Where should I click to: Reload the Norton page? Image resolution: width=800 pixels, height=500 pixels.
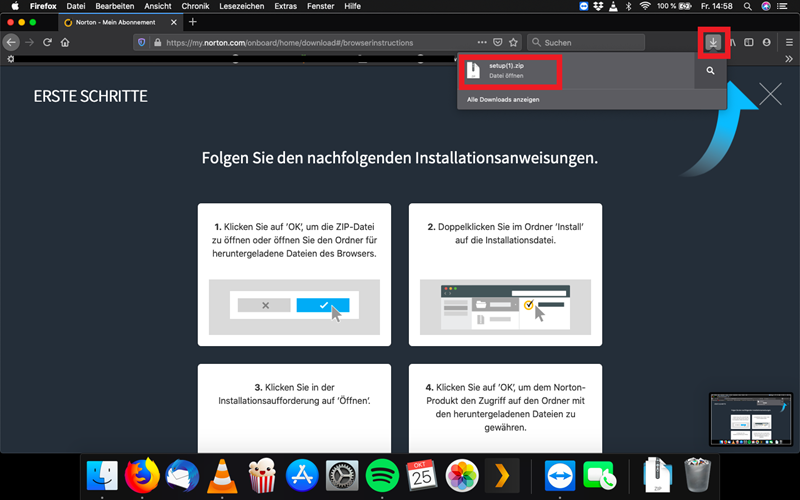point(47,42)
